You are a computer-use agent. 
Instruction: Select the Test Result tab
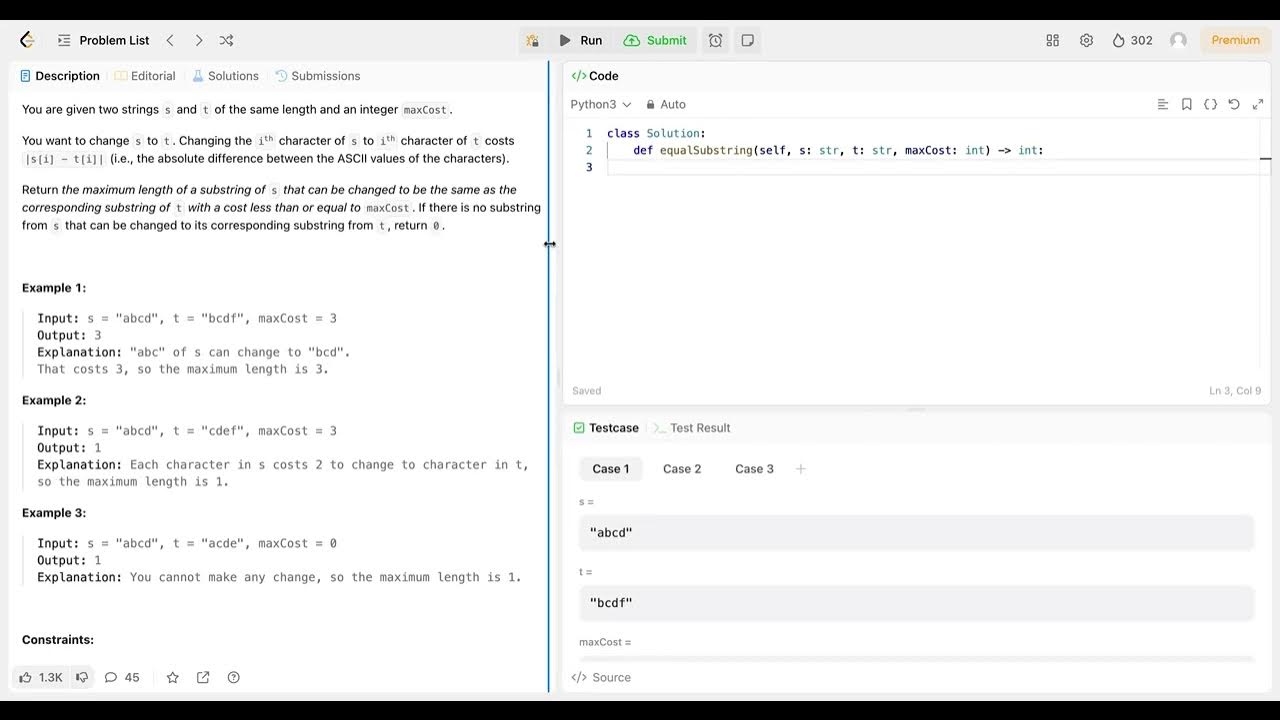[x=691, y=428]
